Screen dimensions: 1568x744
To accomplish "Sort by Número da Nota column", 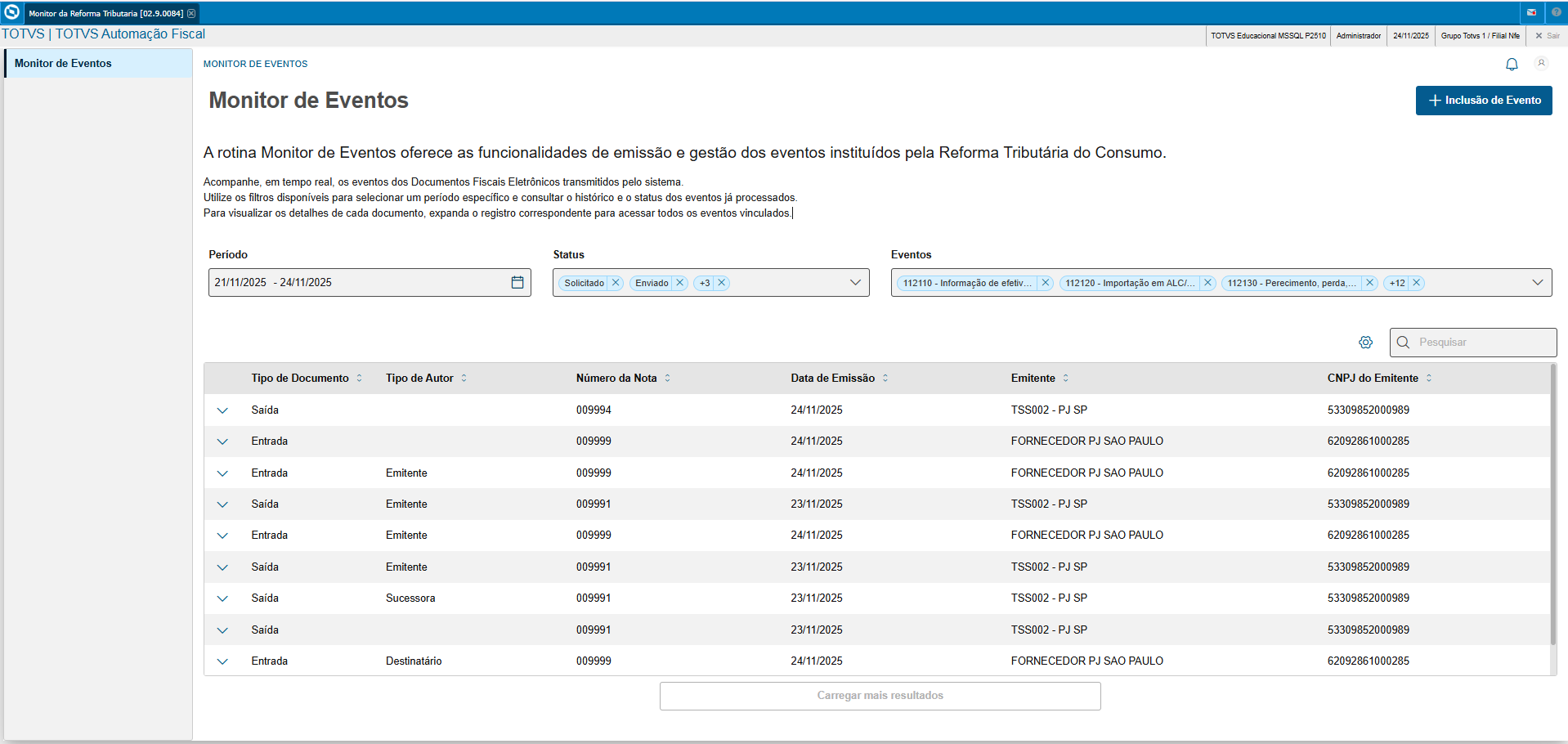I will (667, 379).
